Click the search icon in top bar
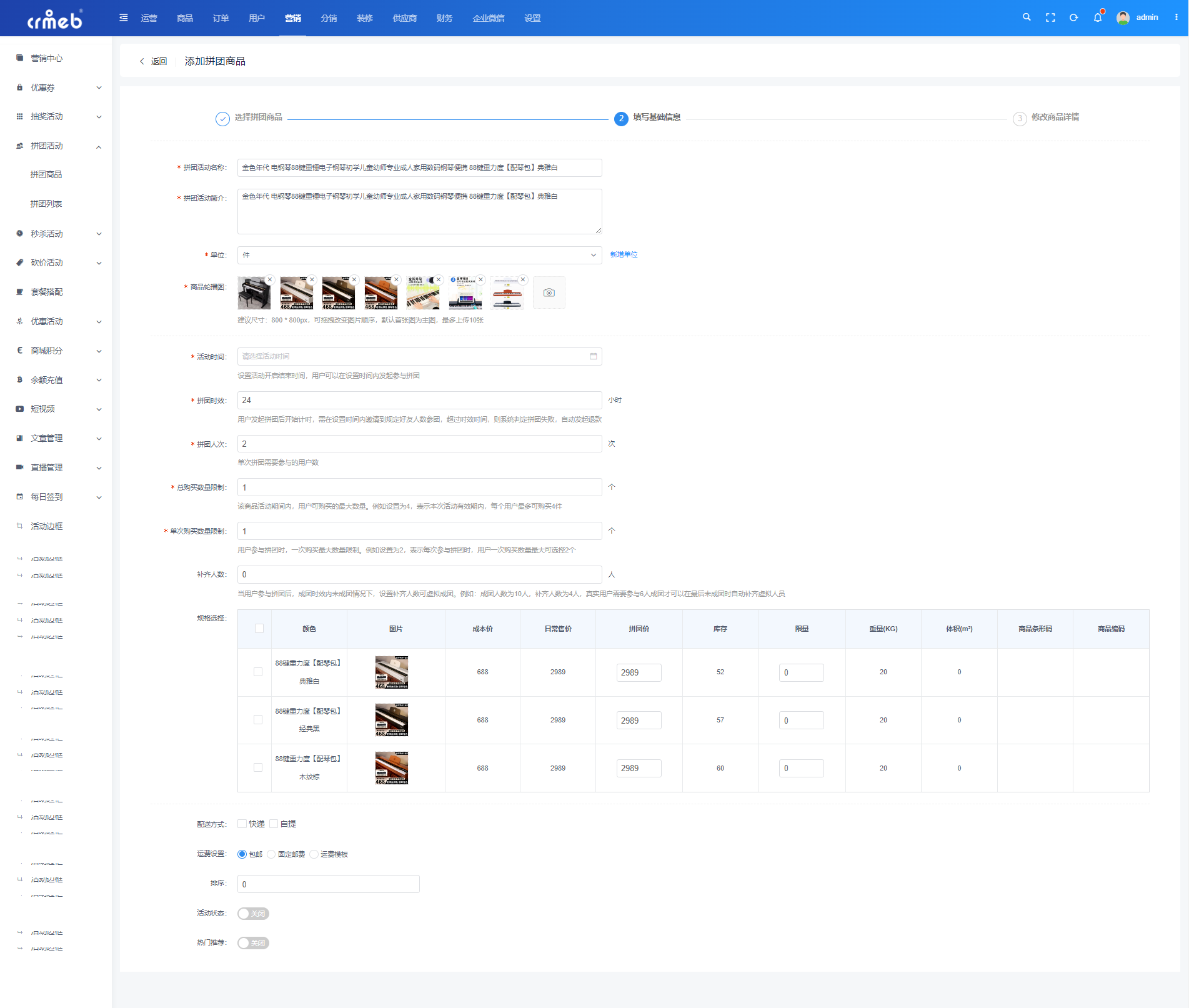The image size is (1189, 1008). 1027,17
